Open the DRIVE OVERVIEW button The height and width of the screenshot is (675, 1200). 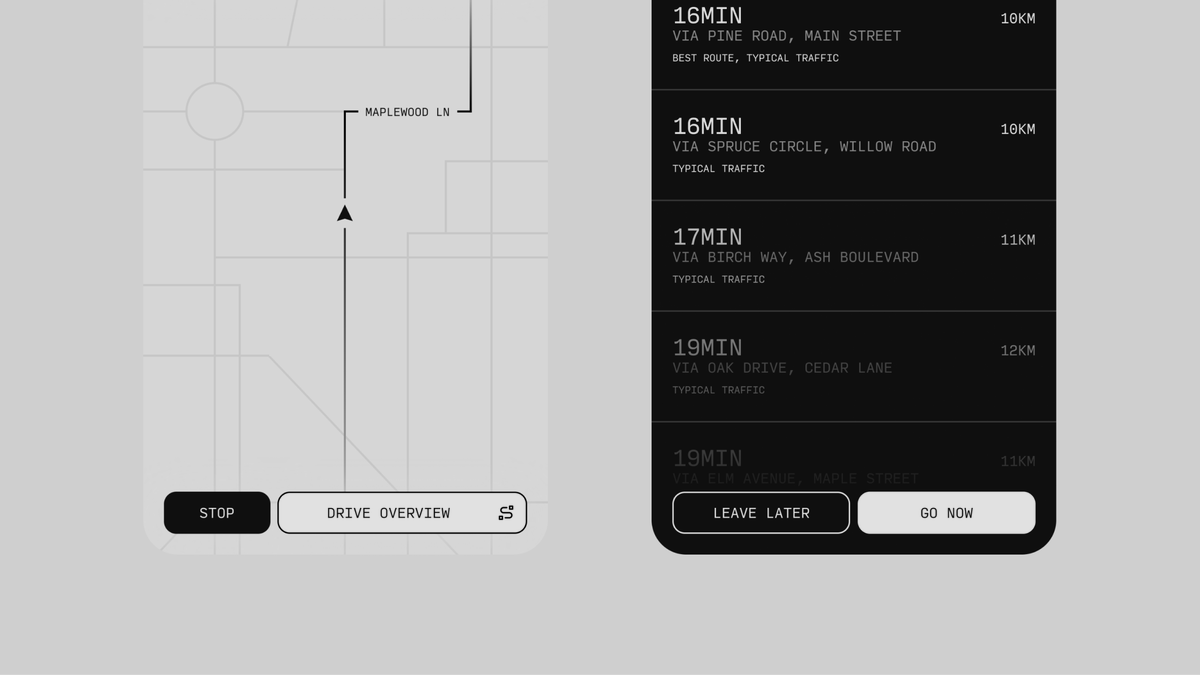click(x=402, y=513)
